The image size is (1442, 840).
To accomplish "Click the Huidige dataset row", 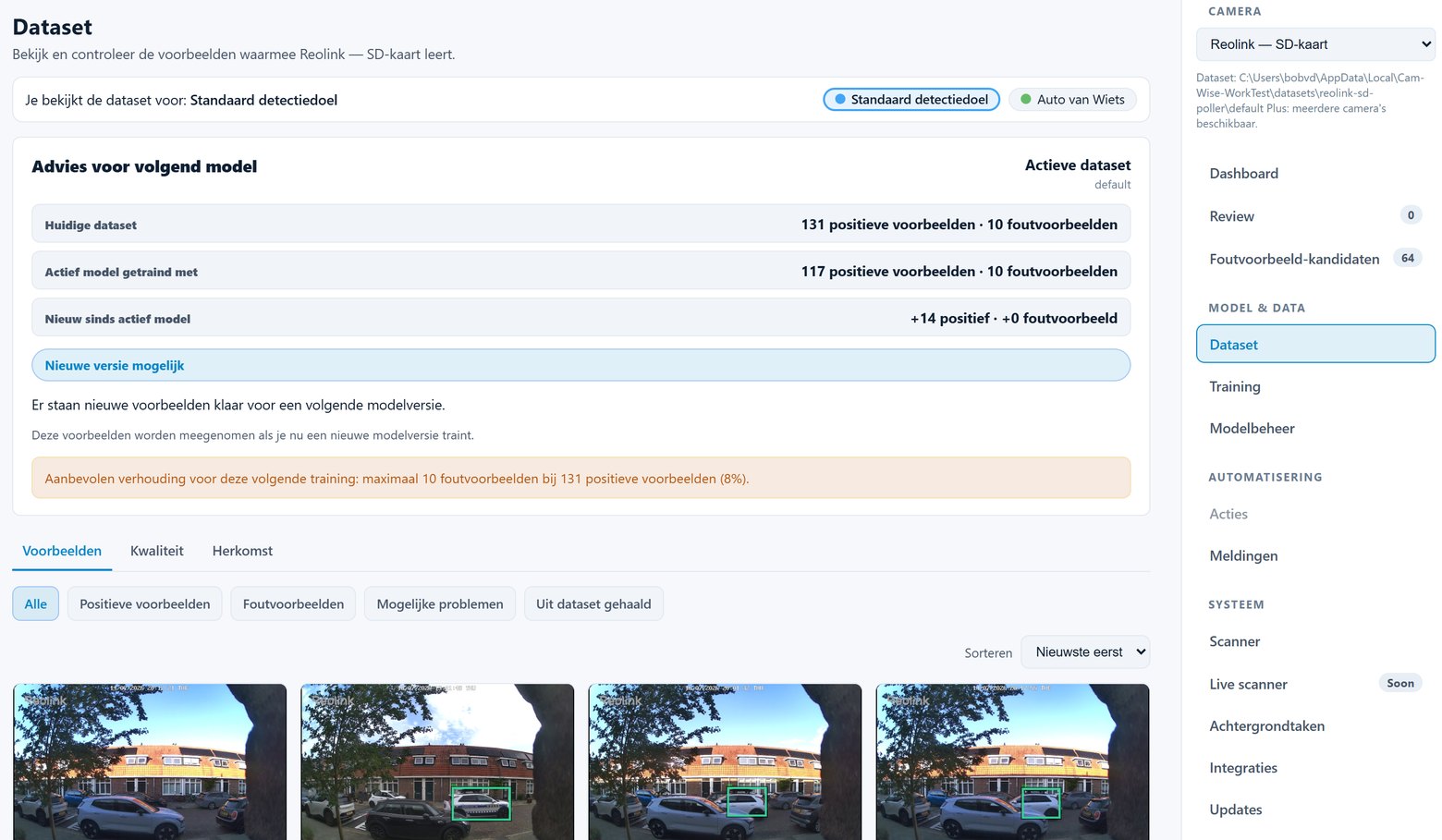I will click(580, 224).
